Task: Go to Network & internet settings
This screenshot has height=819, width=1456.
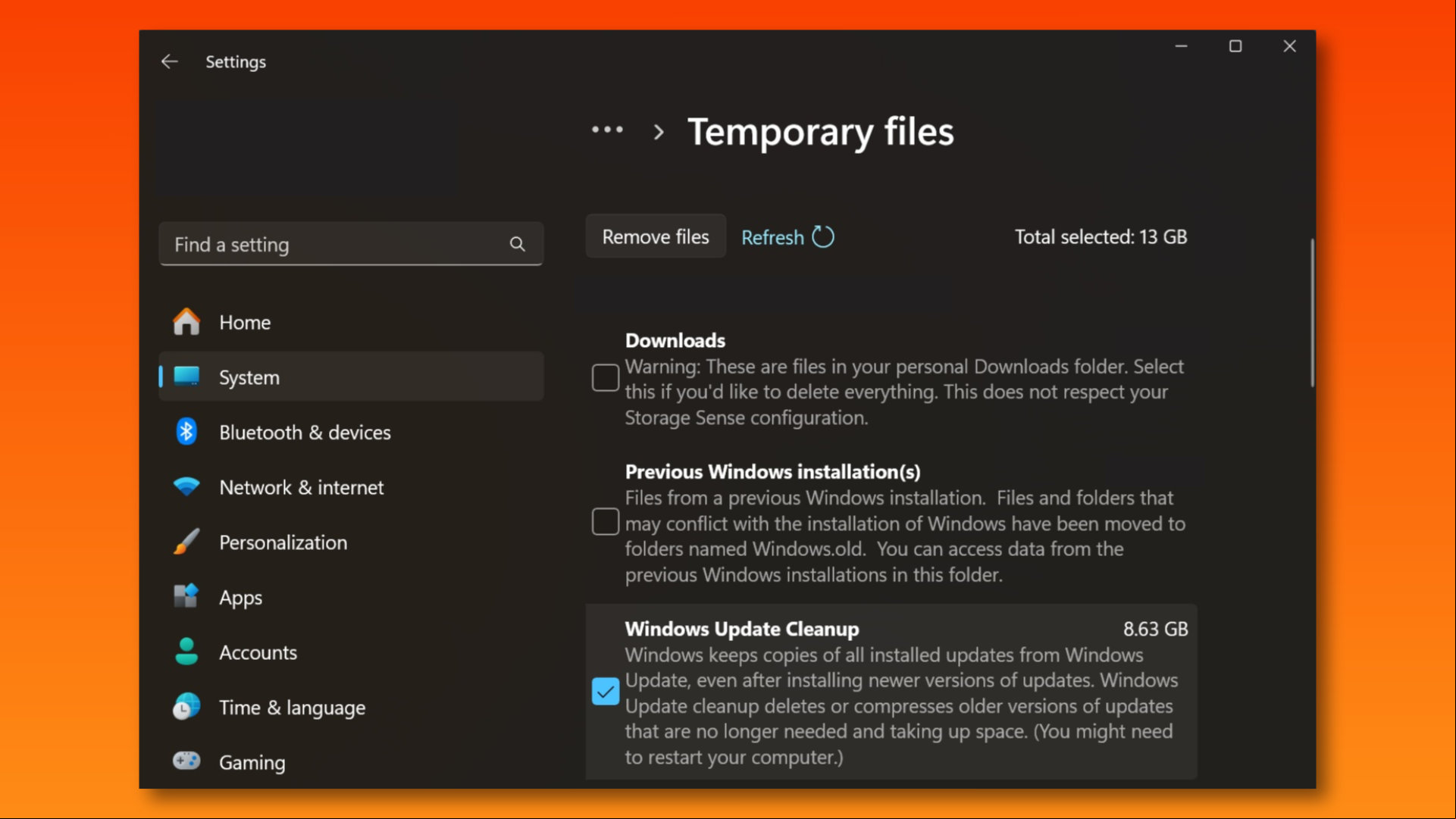Action: tap(351, 486)
